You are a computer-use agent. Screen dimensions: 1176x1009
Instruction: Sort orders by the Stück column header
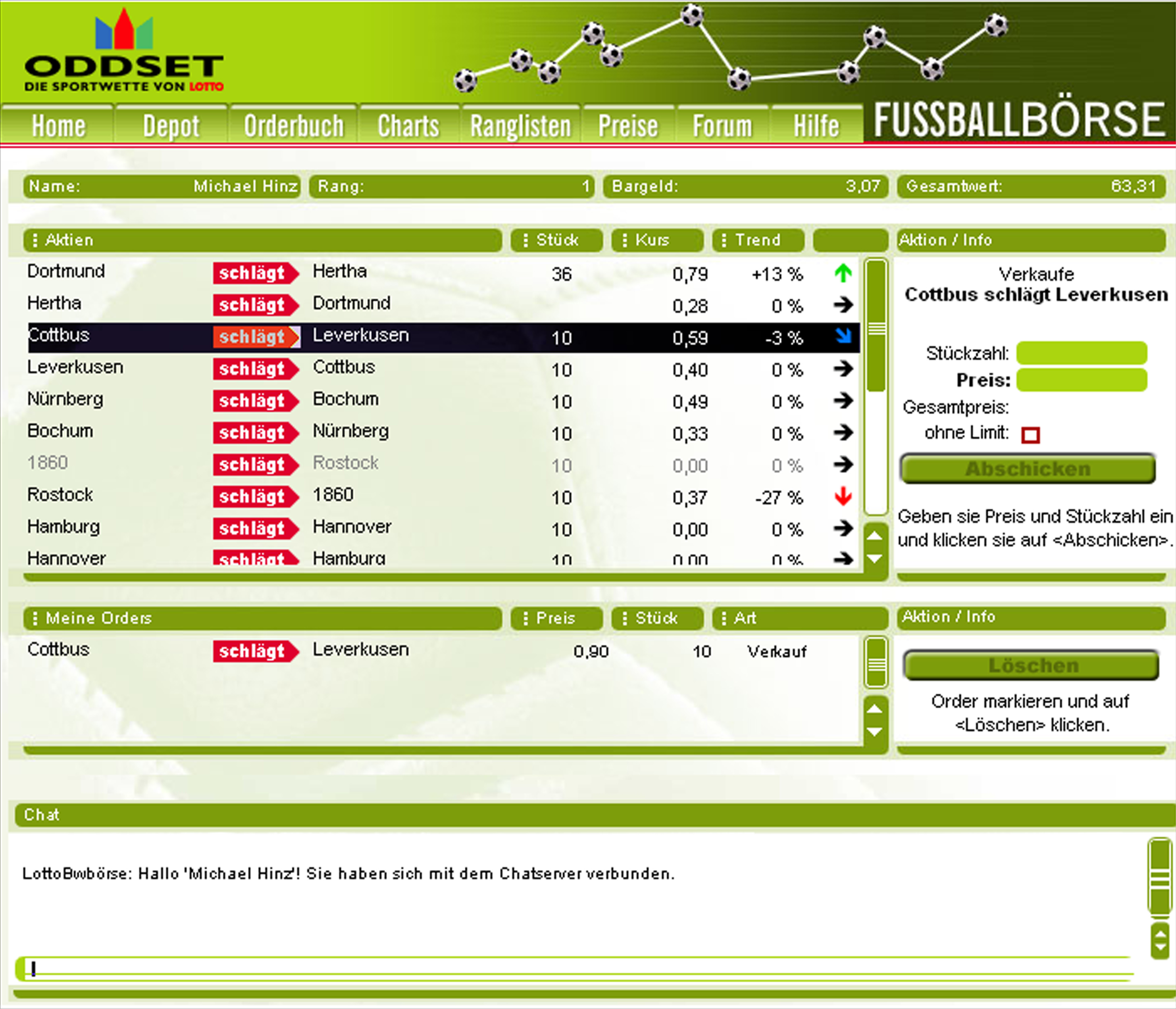[657, 618]
